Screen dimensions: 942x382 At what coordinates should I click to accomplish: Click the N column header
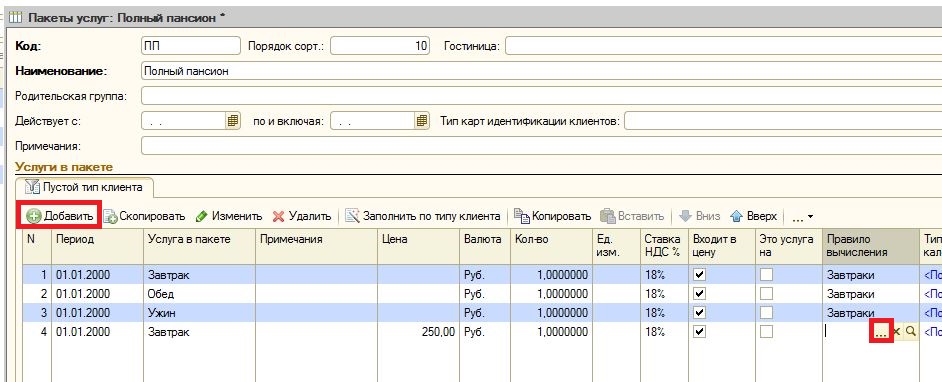pos(37,246)
